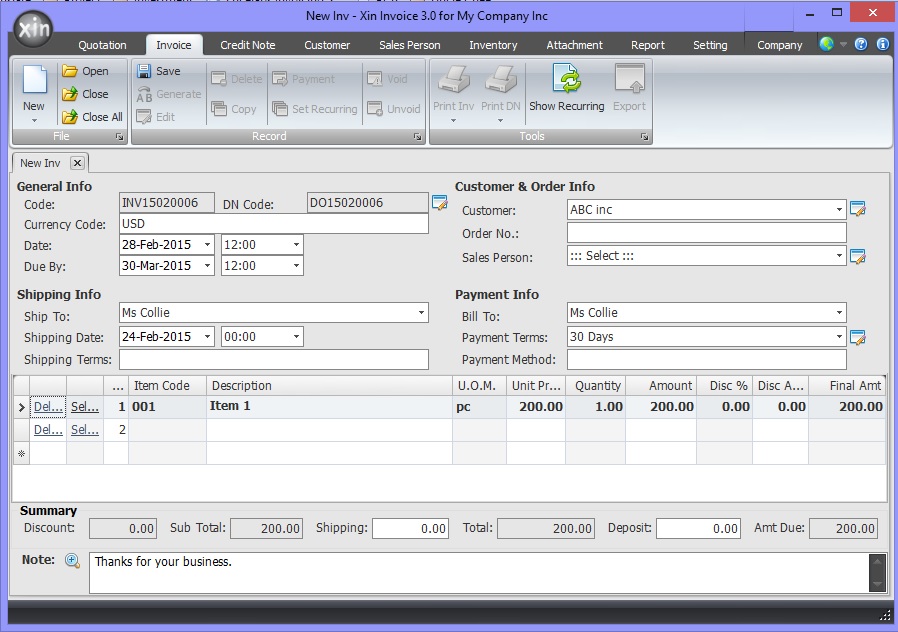Expand the Print Inv dropdown arrow
898x632 pixels.
pos(453,120)
